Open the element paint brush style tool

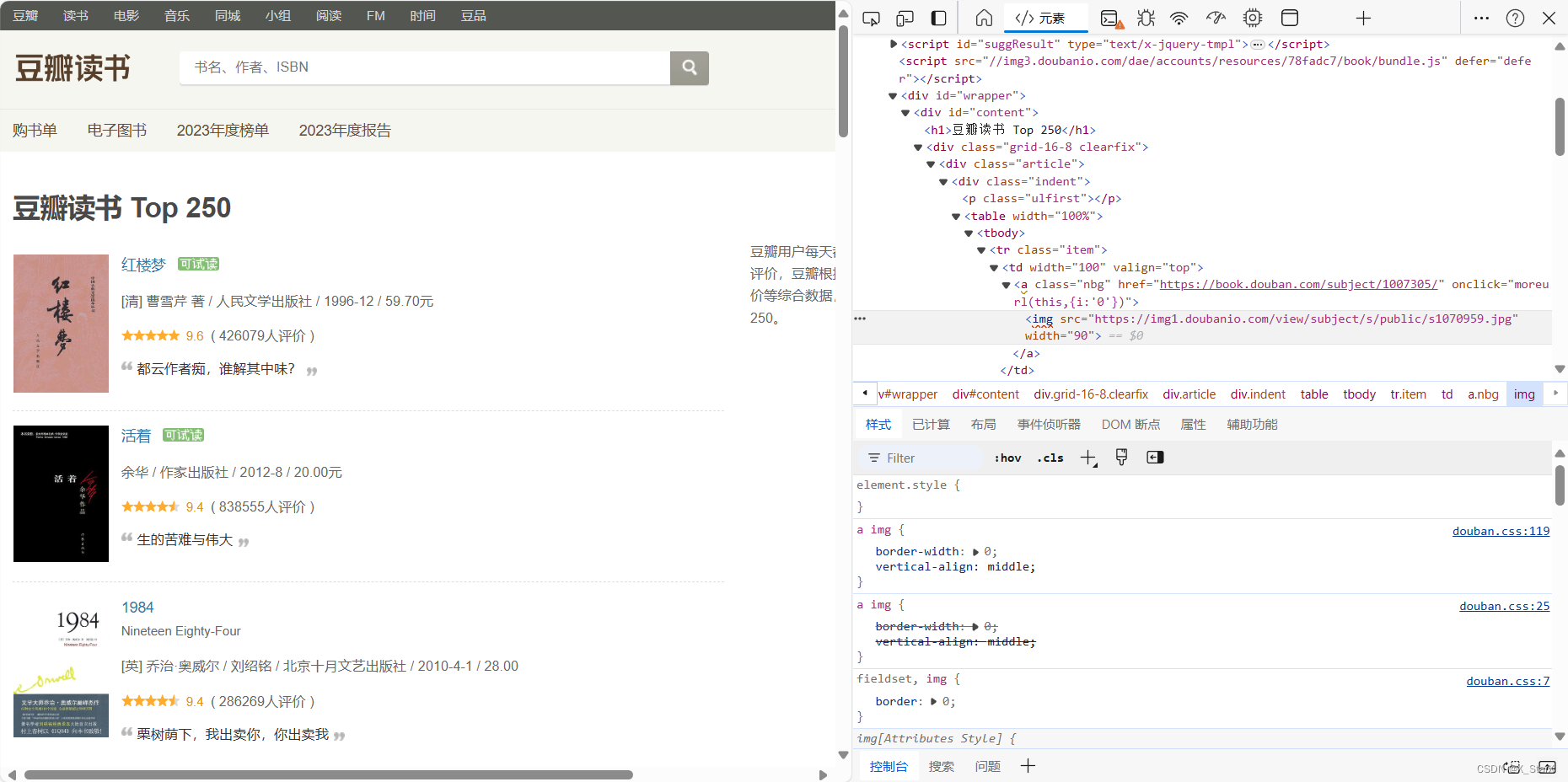[x=1121, y=457]
